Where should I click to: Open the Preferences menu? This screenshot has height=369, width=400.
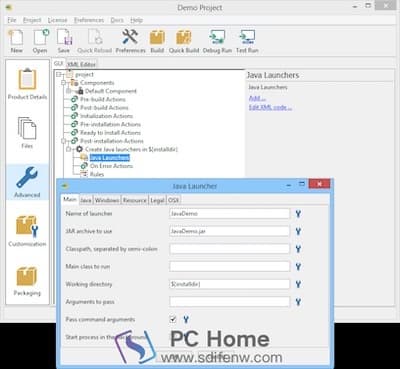[x=89, y=20]
